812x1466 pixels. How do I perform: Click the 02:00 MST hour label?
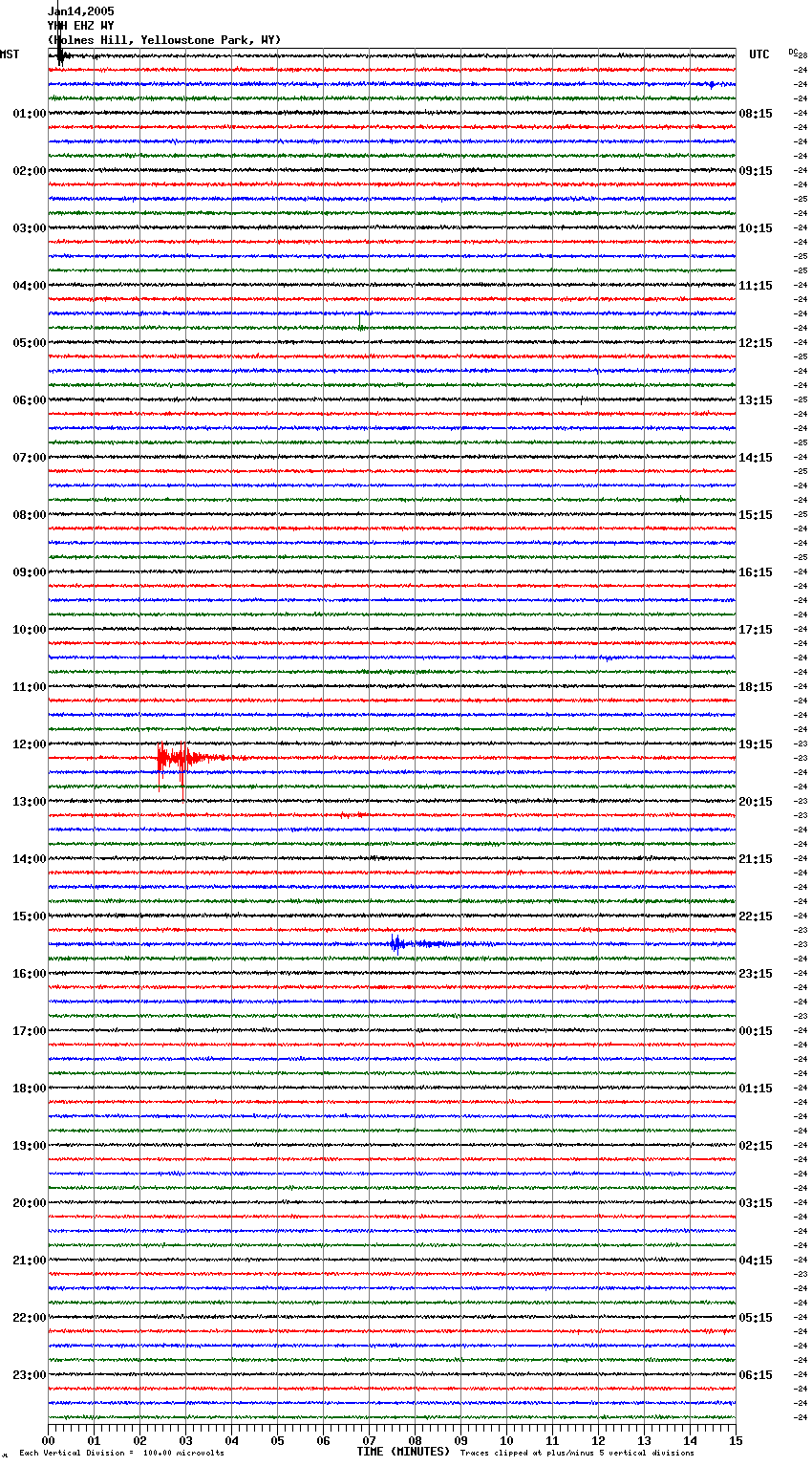pyautogui.click(x=29, y=171)
